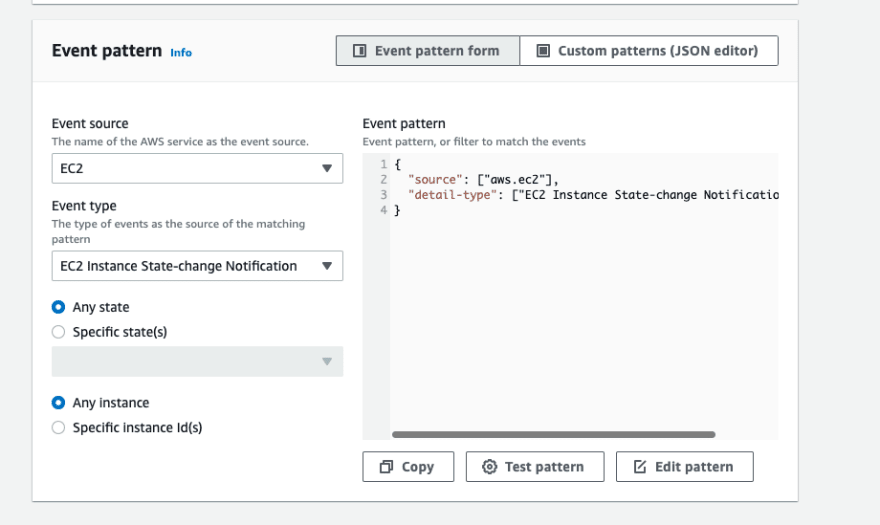Select the Any instance radio button
This screenshot has width=880, height=525.
(x=58, y=403)
